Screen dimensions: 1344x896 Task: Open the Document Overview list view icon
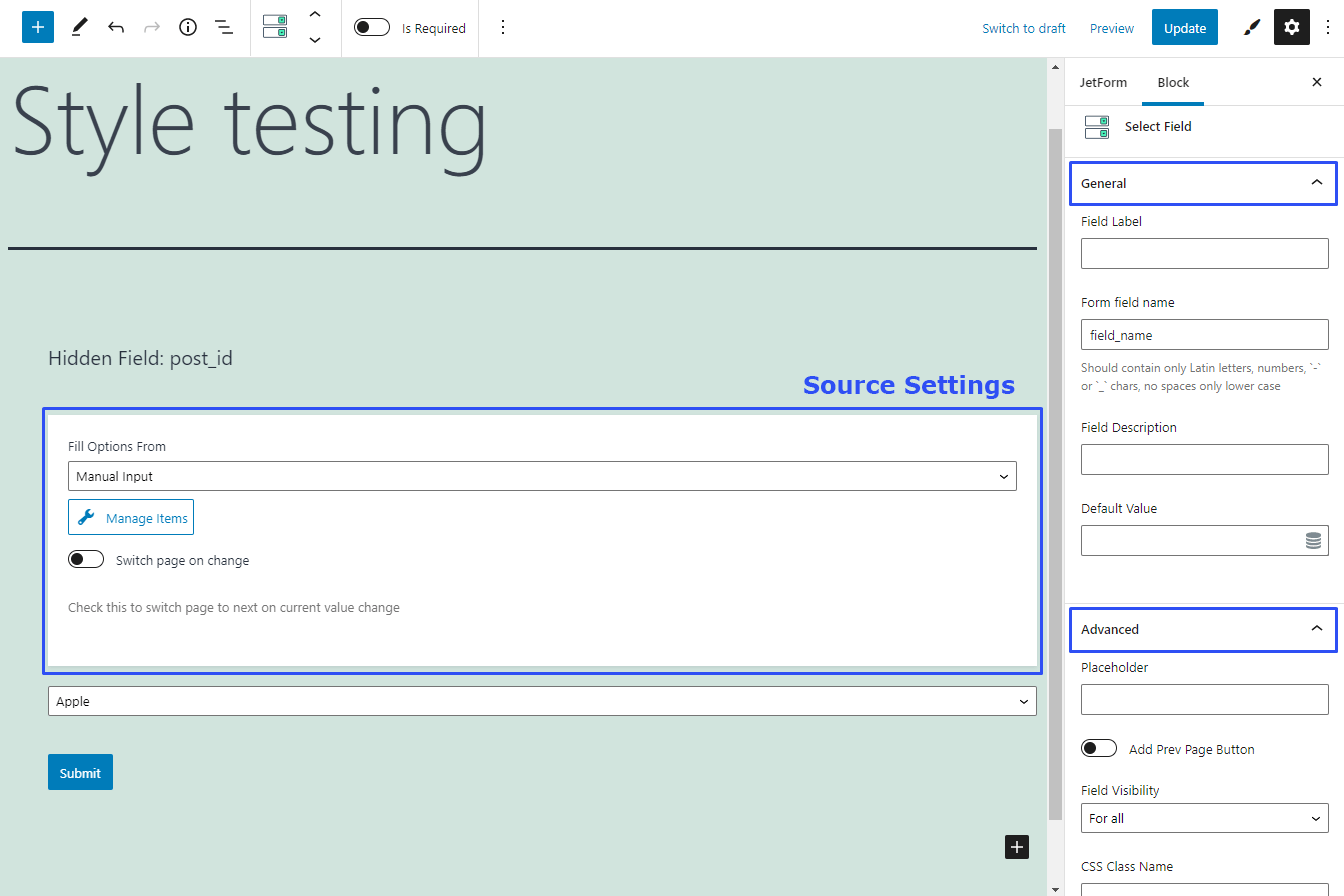click(x=223, y=27)
